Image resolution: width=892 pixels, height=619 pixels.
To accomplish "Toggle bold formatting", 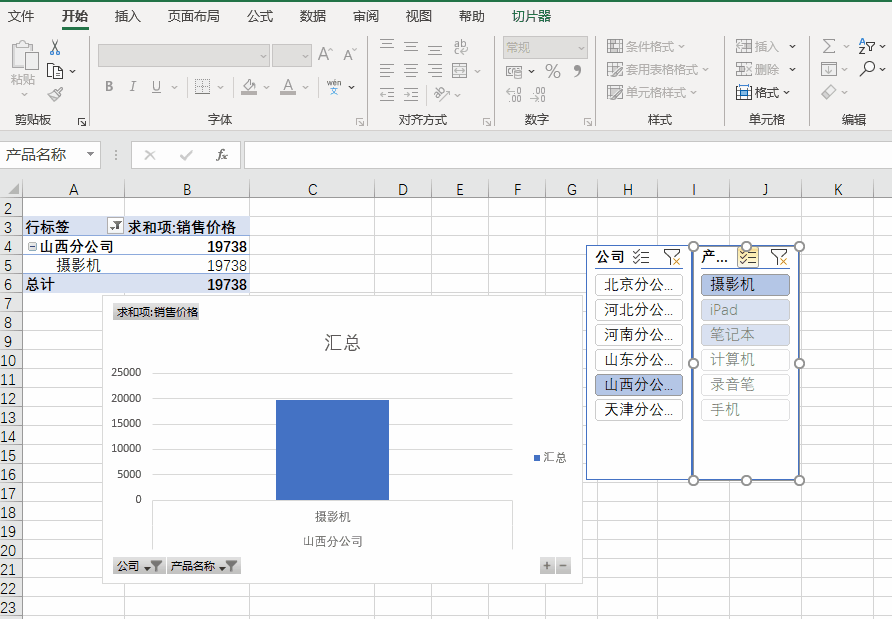I will pyautogui.click(x=109, y=86).
